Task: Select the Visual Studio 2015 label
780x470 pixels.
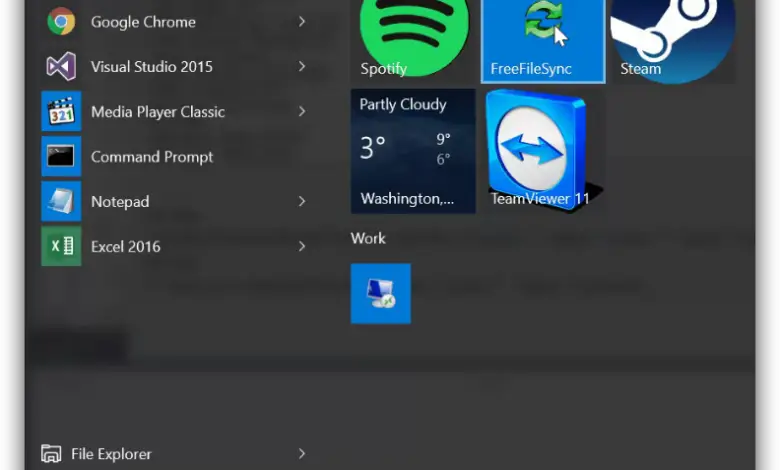Action: point(152,67)
